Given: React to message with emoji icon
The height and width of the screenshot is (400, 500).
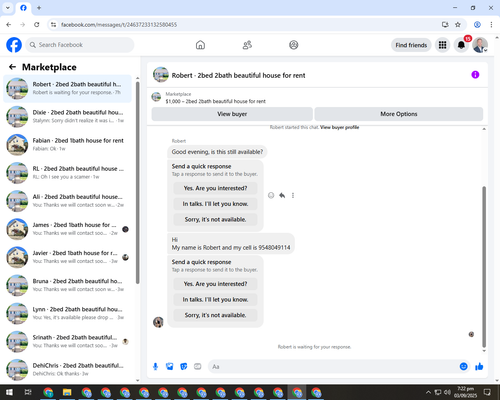Looking at the screenshot, I should tap(271, 195).
